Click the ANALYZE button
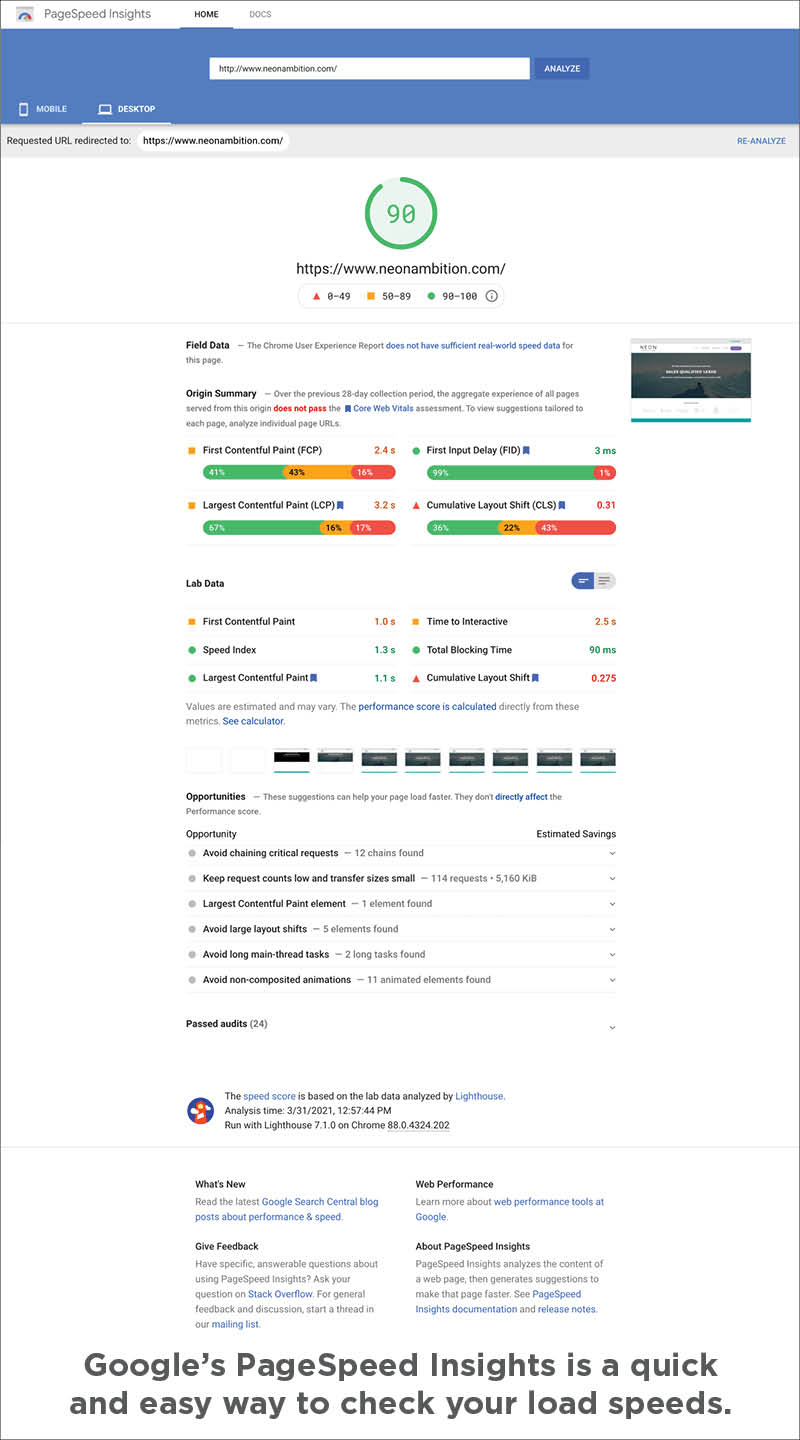Viewport: 800px width, 1440px height. coord(561,68)
